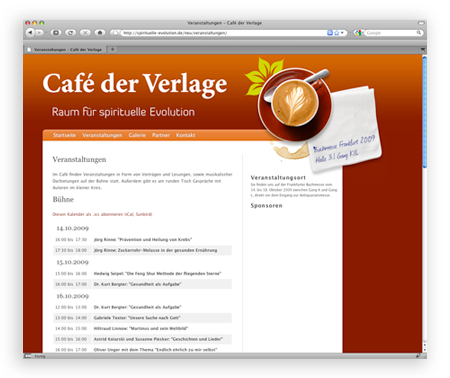
Task: Open the Galerie navigation item
Action: click(x=137, y=135)
